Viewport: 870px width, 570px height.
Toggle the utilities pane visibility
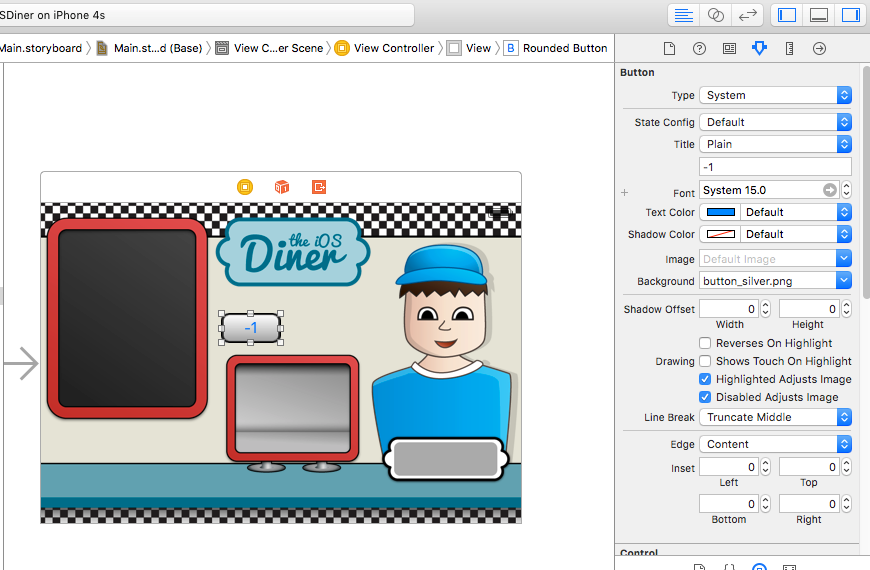point(851,15)
